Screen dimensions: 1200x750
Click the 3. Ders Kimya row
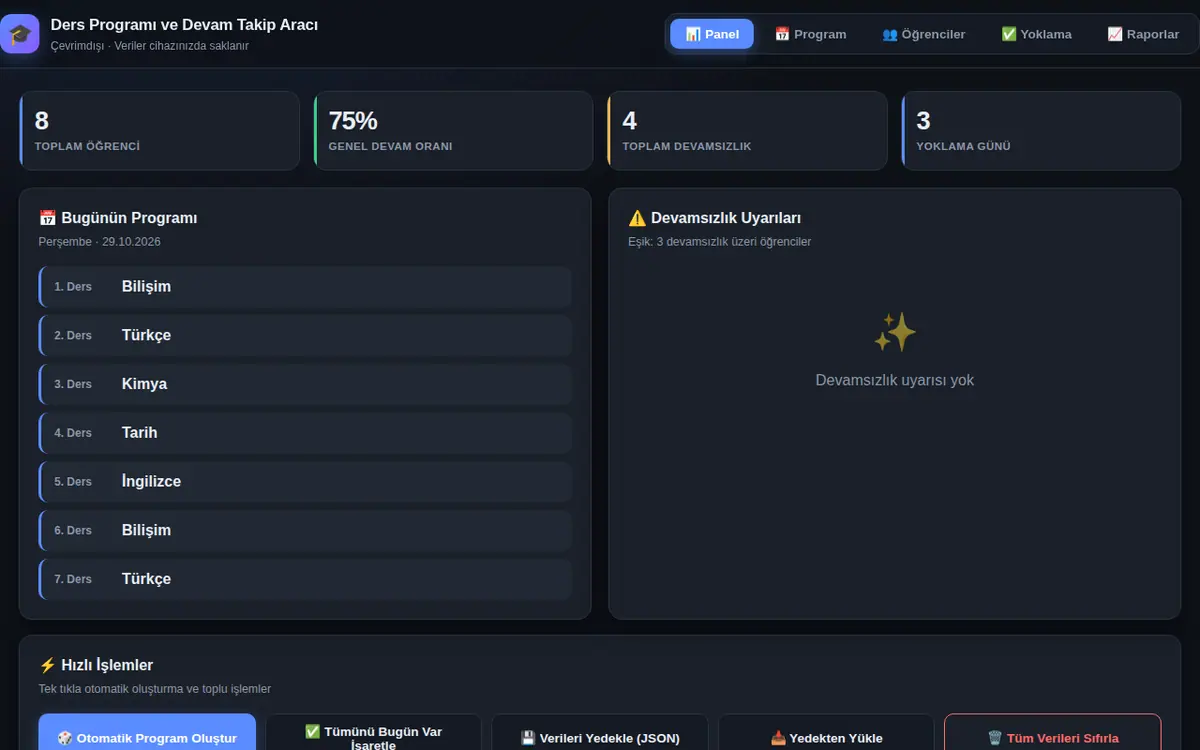coord(305,384)
